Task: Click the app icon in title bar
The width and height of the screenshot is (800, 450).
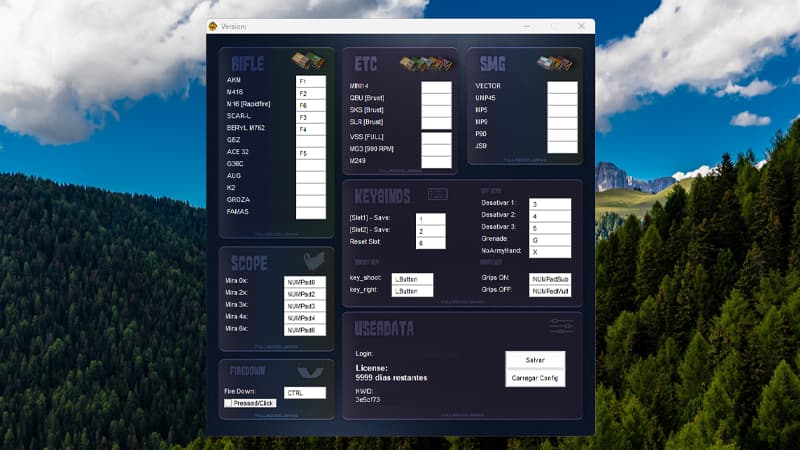Action: (x=213, y=26)
